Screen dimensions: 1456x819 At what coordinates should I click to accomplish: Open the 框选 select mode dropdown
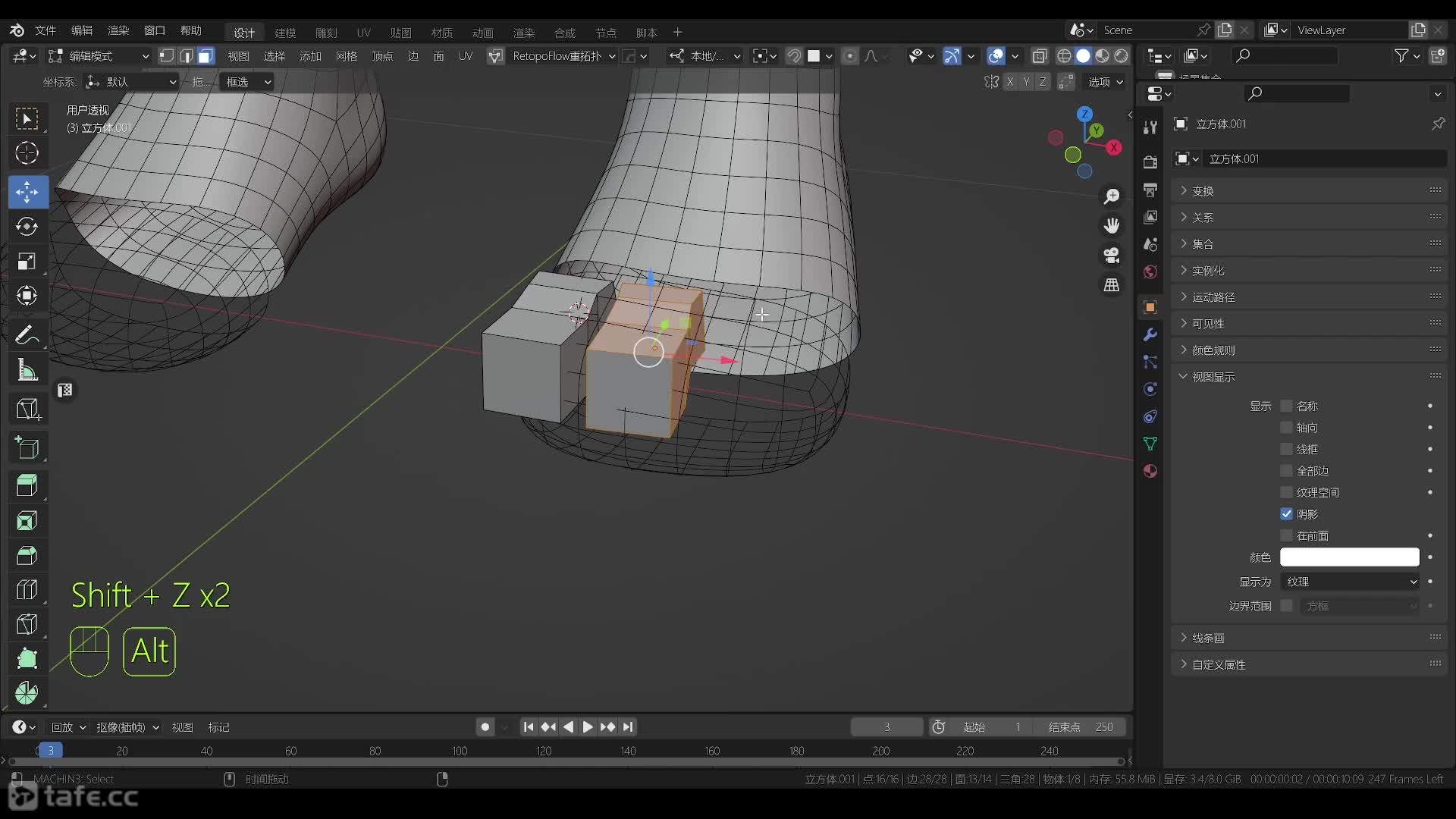tap(246, 82)
